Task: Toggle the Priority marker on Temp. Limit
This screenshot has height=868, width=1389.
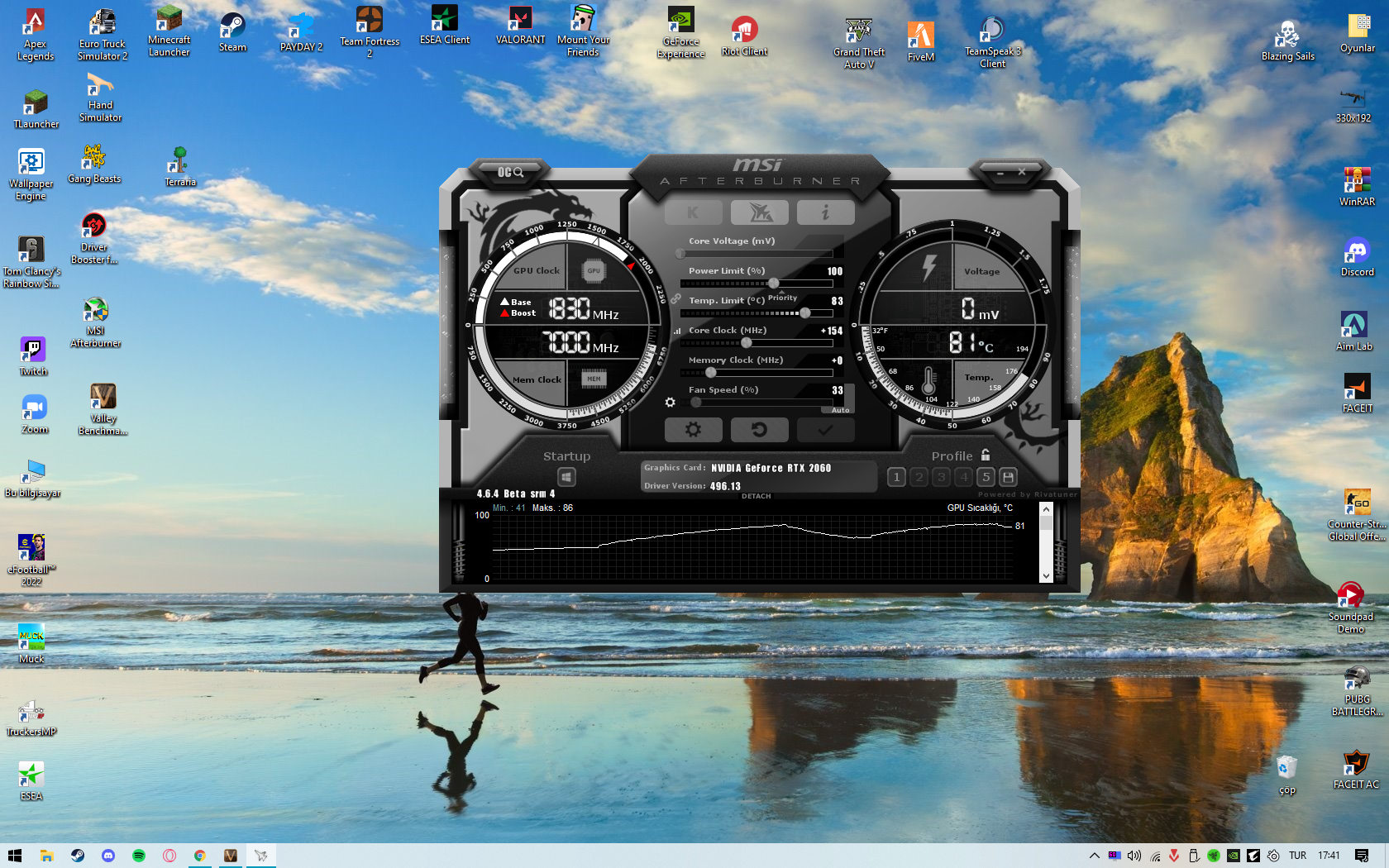Action: coord(782,295)
